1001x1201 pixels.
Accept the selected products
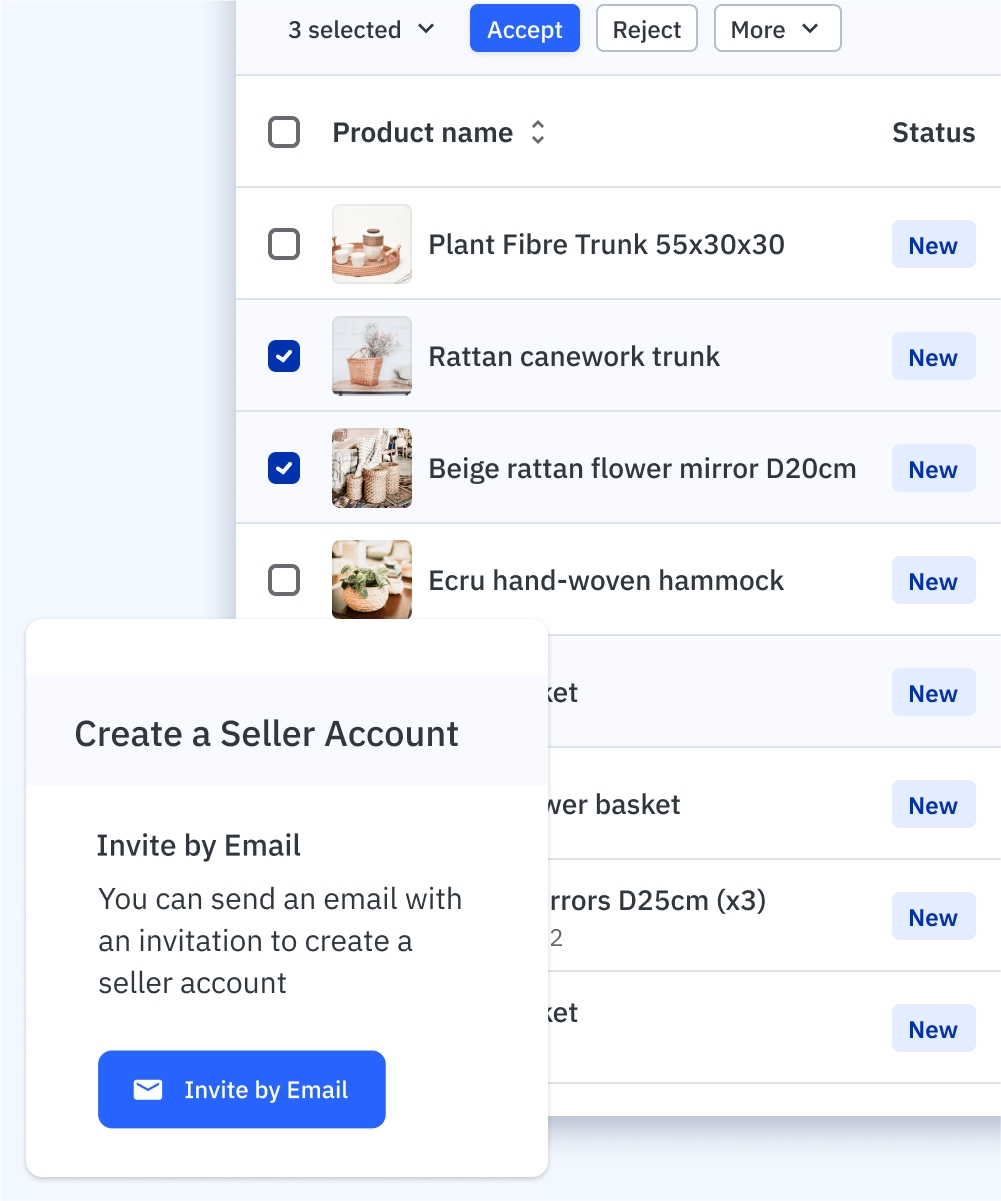point(524,30)
